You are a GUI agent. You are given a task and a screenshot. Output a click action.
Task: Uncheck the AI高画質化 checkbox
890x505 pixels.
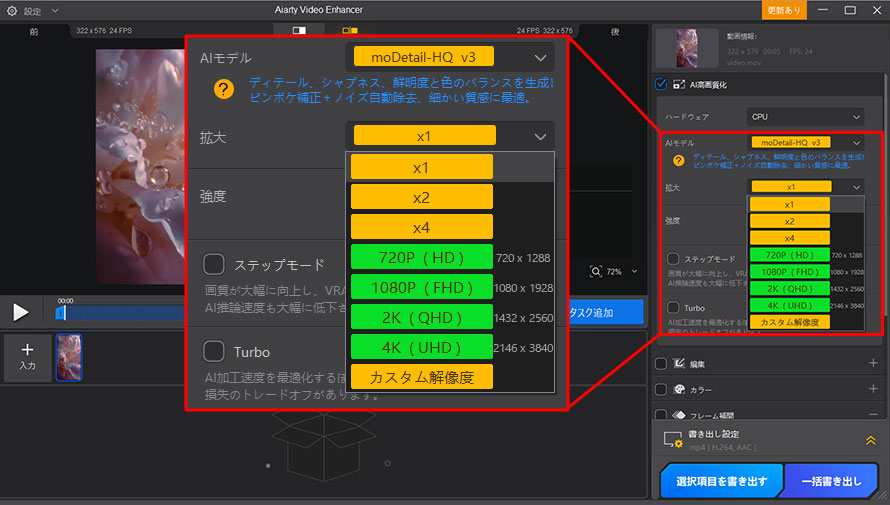point(661,84)
